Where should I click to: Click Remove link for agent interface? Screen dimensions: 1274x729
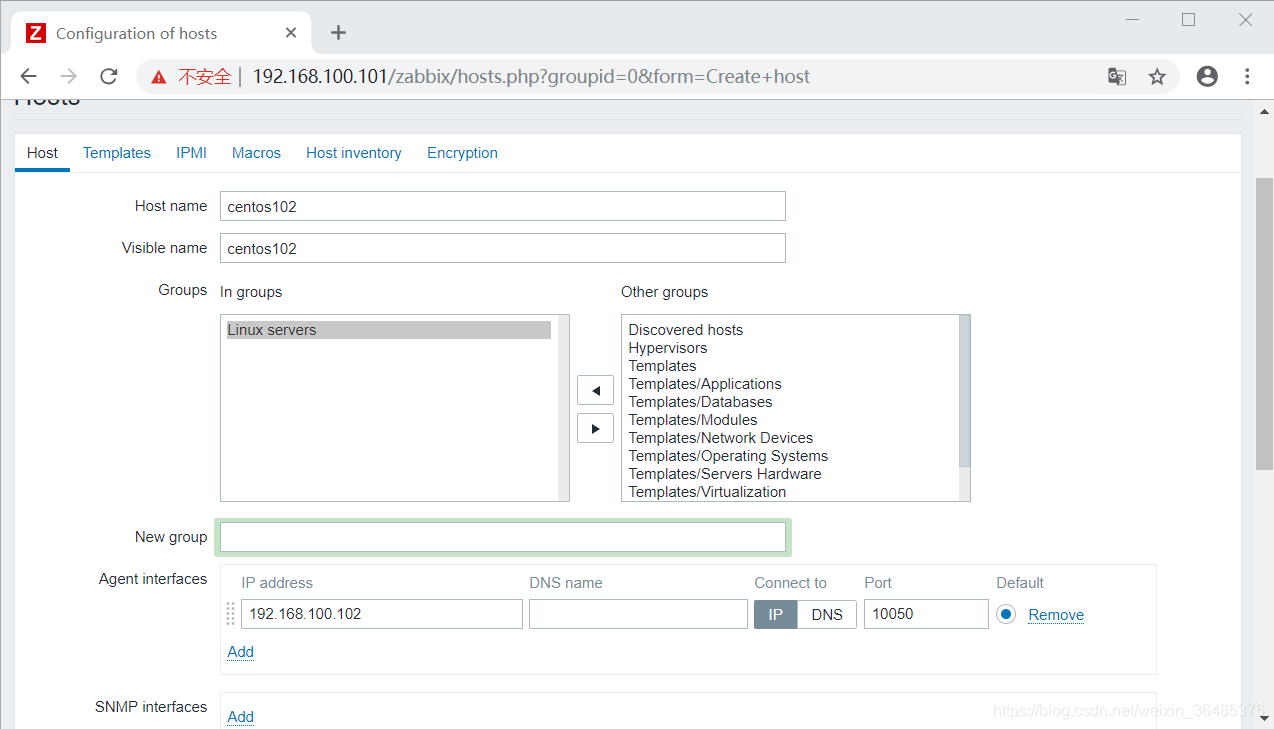[1056, 615]
